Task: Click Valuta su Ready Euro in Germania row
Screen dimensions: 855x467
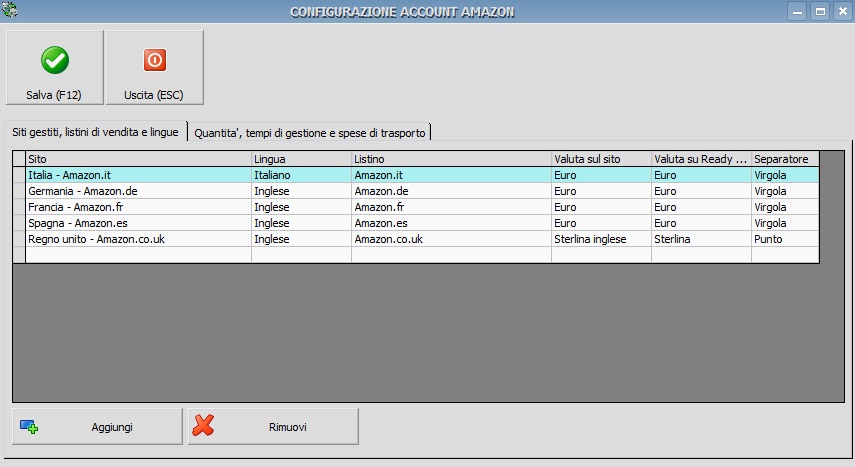Action: (x=701, y=191)
